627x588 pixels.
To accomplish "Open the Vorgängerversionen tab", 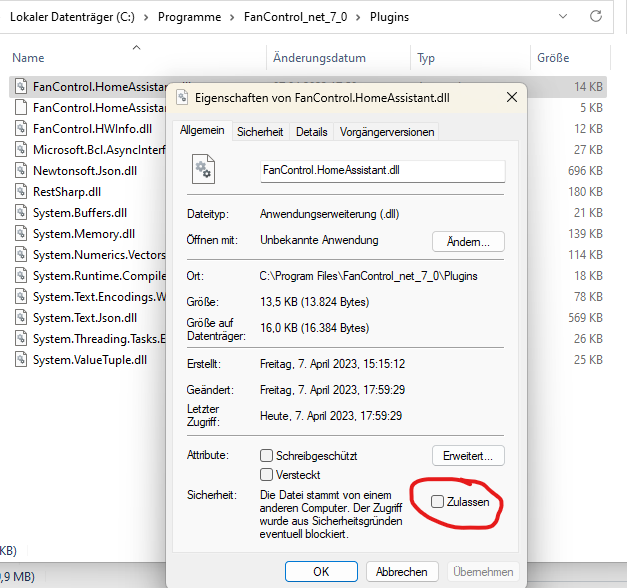I will (387, 132).
